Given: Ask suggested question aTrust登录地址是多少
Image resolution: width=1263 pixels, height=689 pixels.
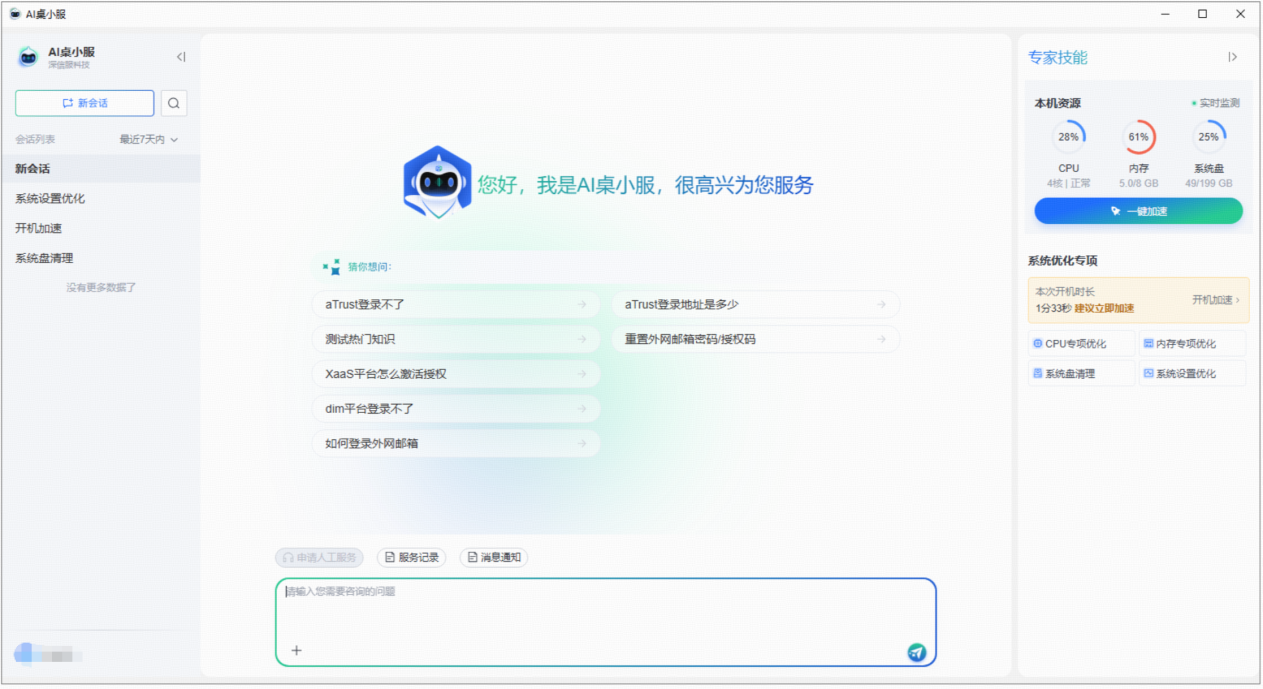Looking at the screenshot, I should coord(756,304).
